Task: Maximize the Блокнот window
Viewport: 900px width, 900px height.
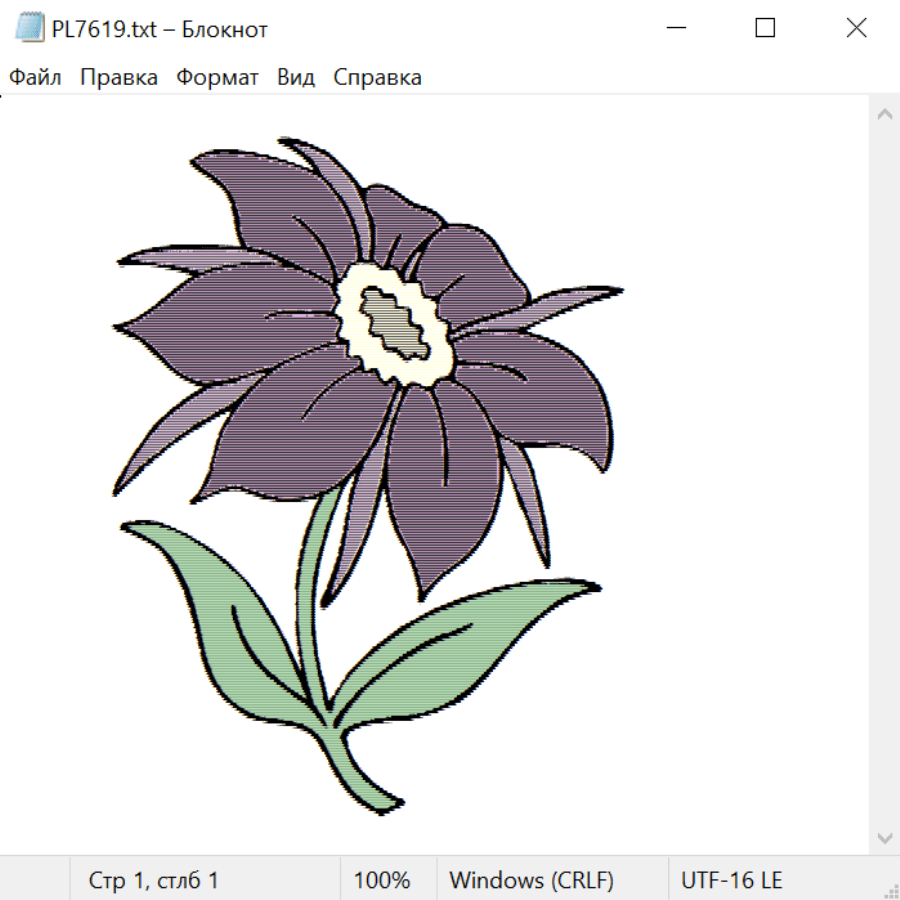Action: click(x=765, y=29)
